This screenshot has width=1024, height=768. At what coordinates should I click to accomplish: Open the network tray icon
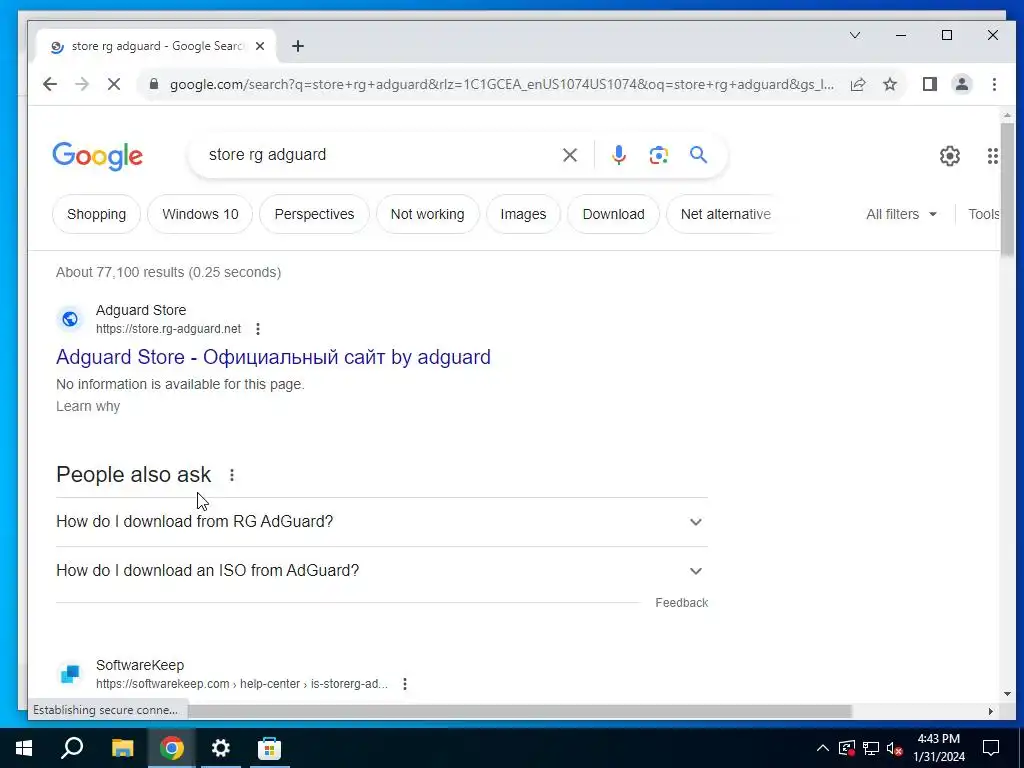871,748
